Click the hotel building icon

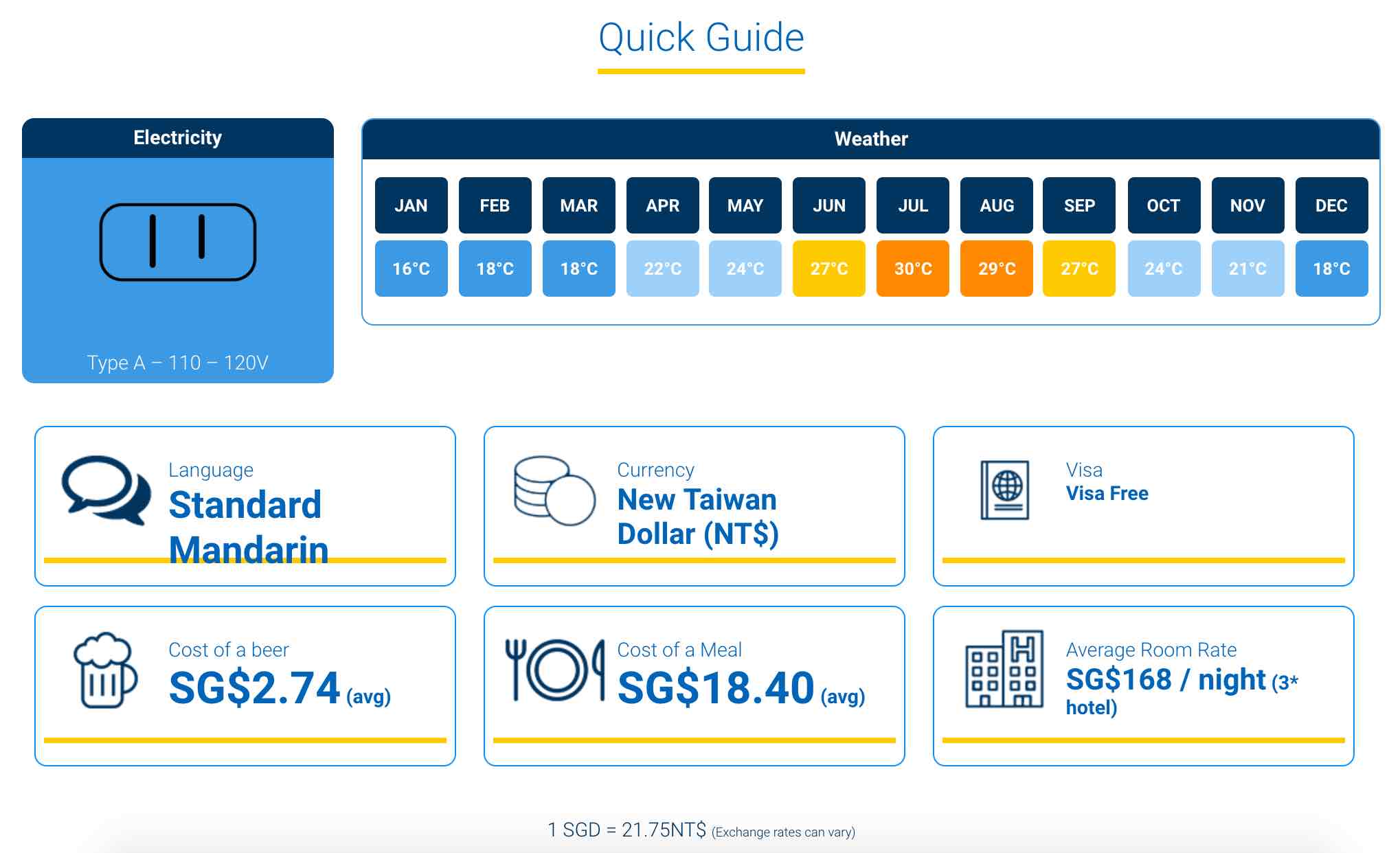point(1004,670)
